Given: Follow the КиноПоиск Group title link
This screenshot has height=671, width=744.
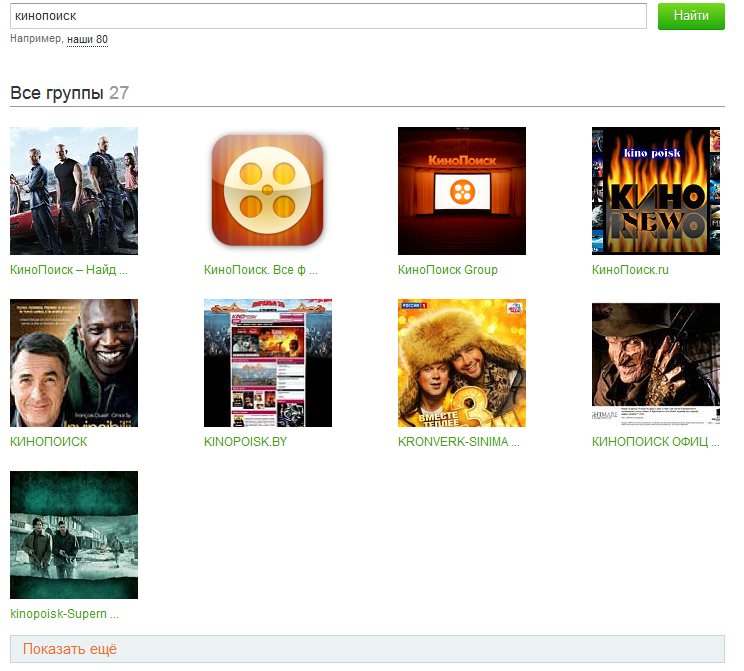Looking at the screenshot, I should [x=447, y=270].
